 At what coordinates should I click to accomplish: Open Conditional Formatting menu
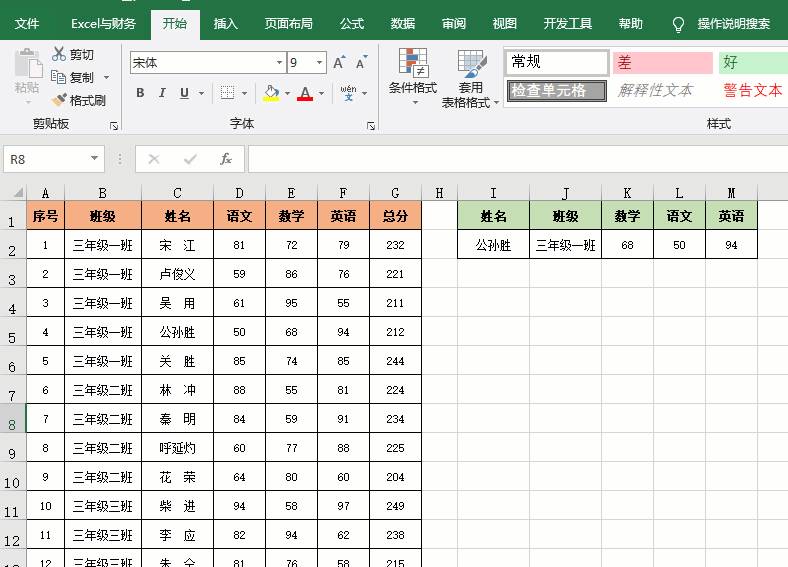(413, 75)
